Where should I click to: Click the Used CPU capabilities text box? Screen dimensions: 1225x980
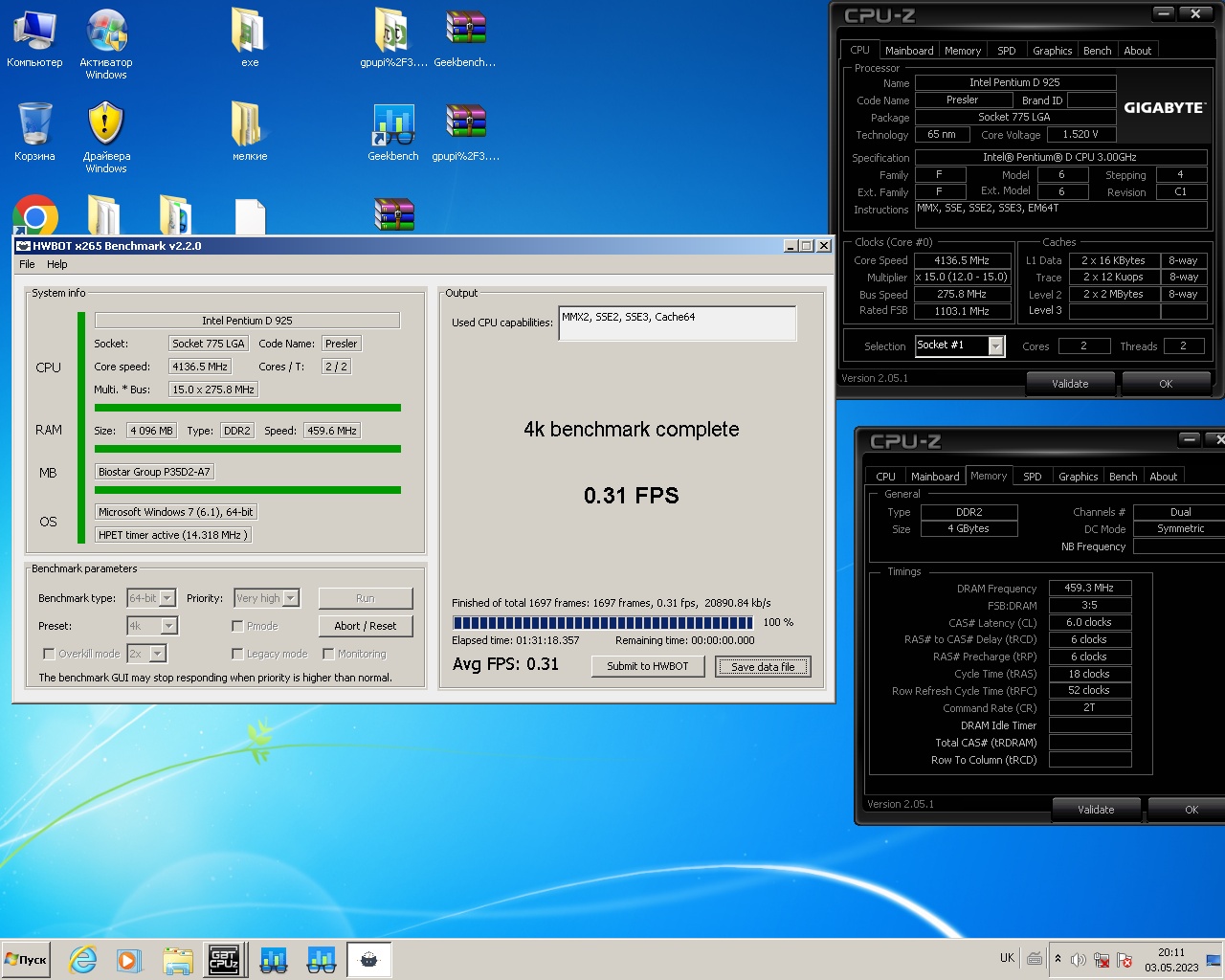point(678,323)
